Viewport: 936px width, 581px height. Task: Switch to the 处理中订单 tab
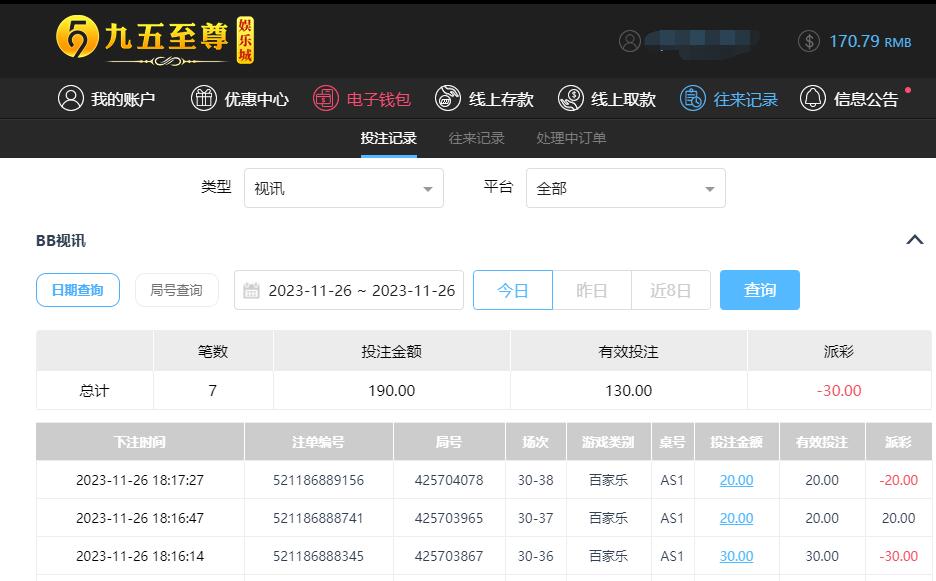coord(571,138)
